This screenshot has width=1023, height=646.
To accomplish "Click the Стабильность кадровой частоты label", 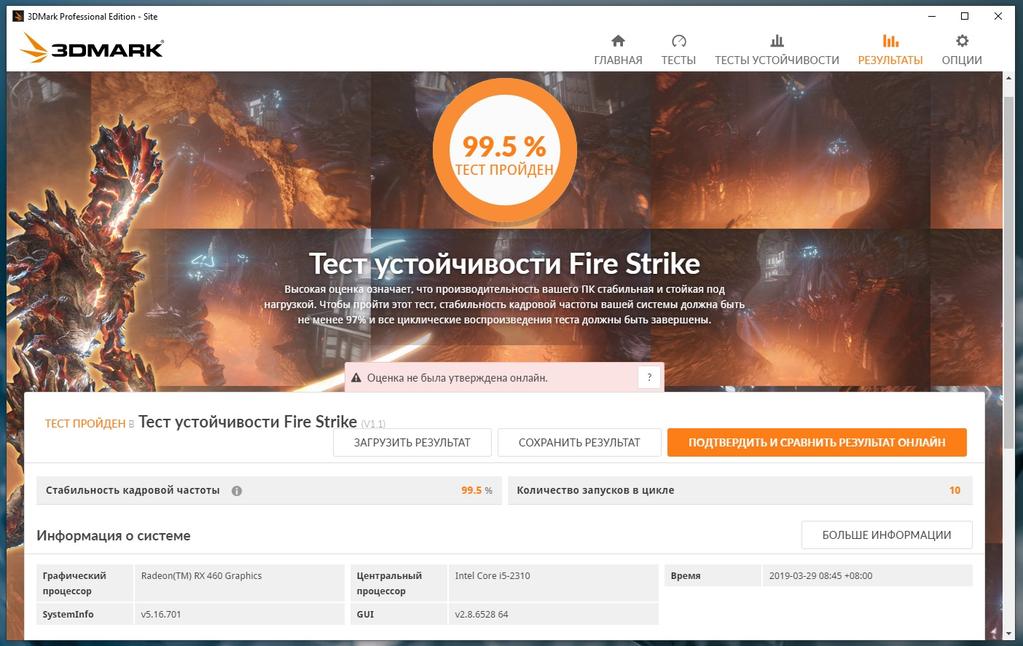I will coord(132,490).
